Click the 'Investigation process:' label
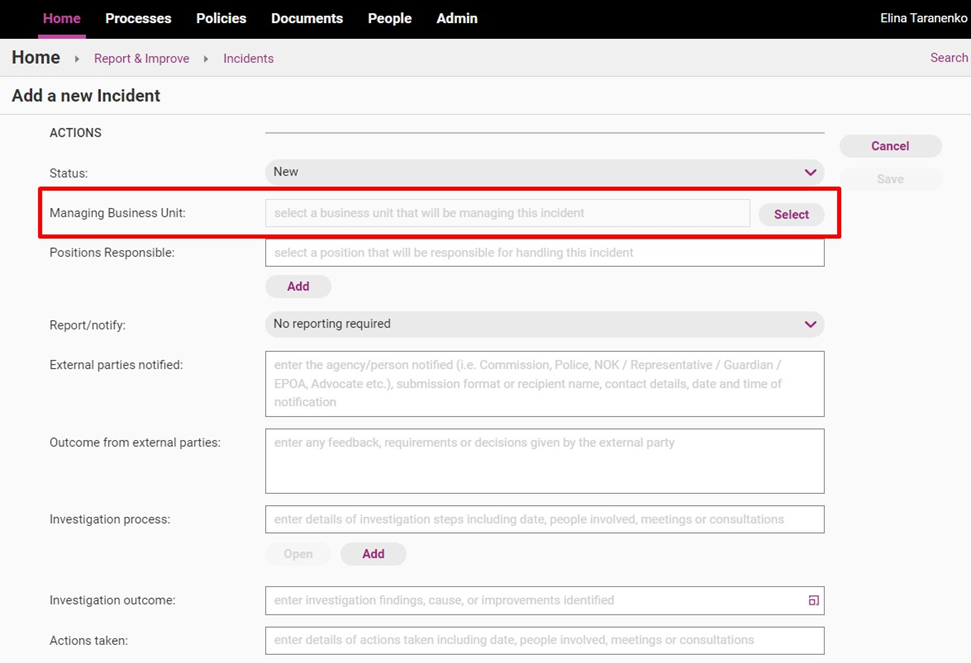Viewport: 971px width, 663px height. coord(110,519)
